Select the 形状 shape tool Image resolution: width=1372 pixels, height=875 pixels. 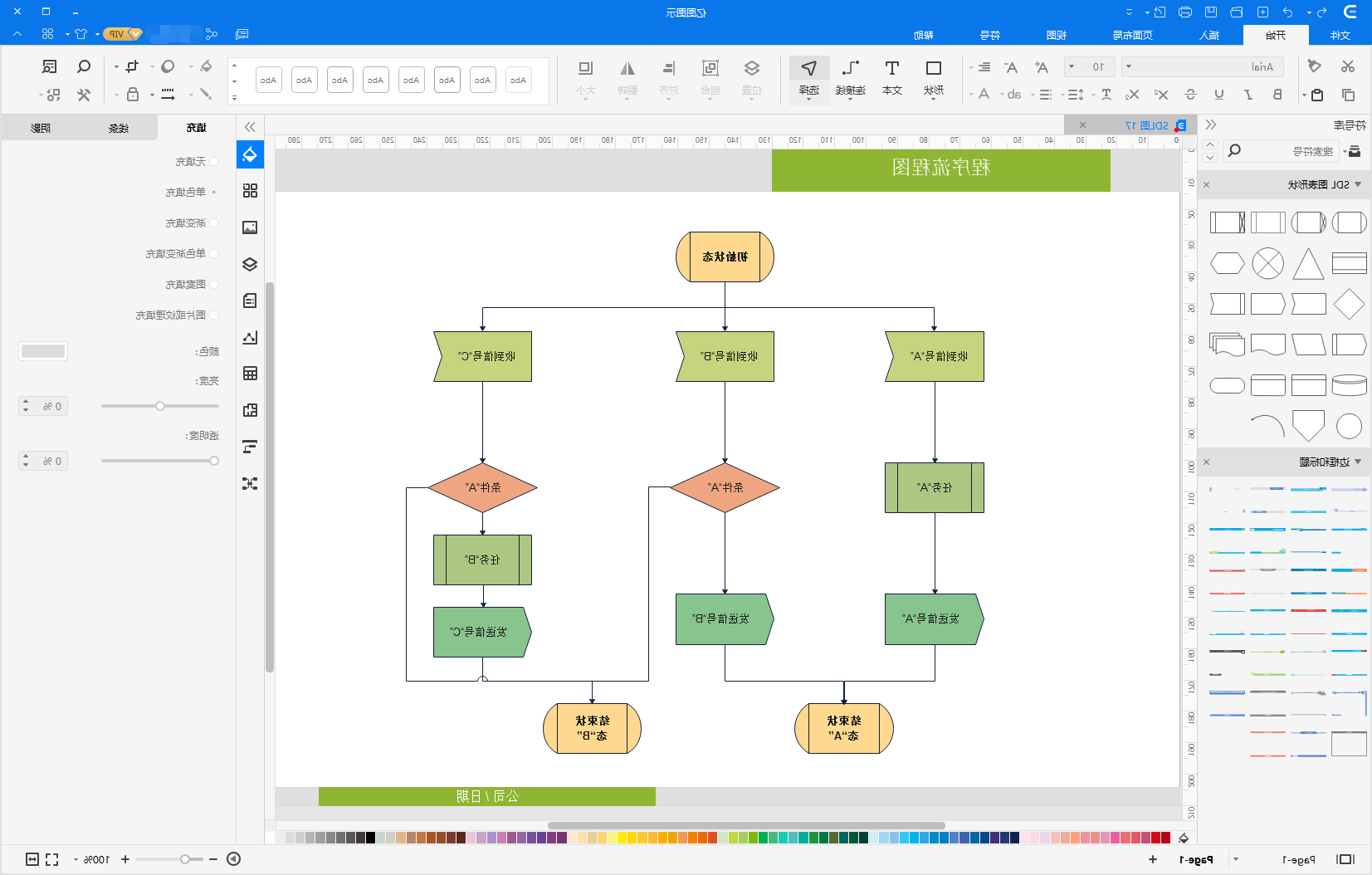[934, 79]
